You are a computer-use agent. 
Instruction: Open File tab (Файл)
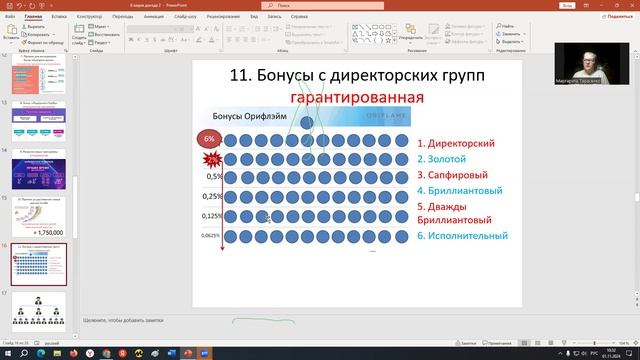[10, 17]
